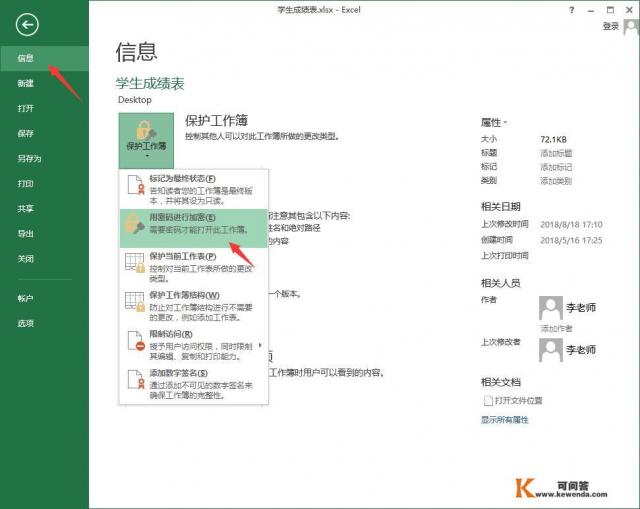Maximize the Excel window
The image size is (640, 509).
click(610, 10)
